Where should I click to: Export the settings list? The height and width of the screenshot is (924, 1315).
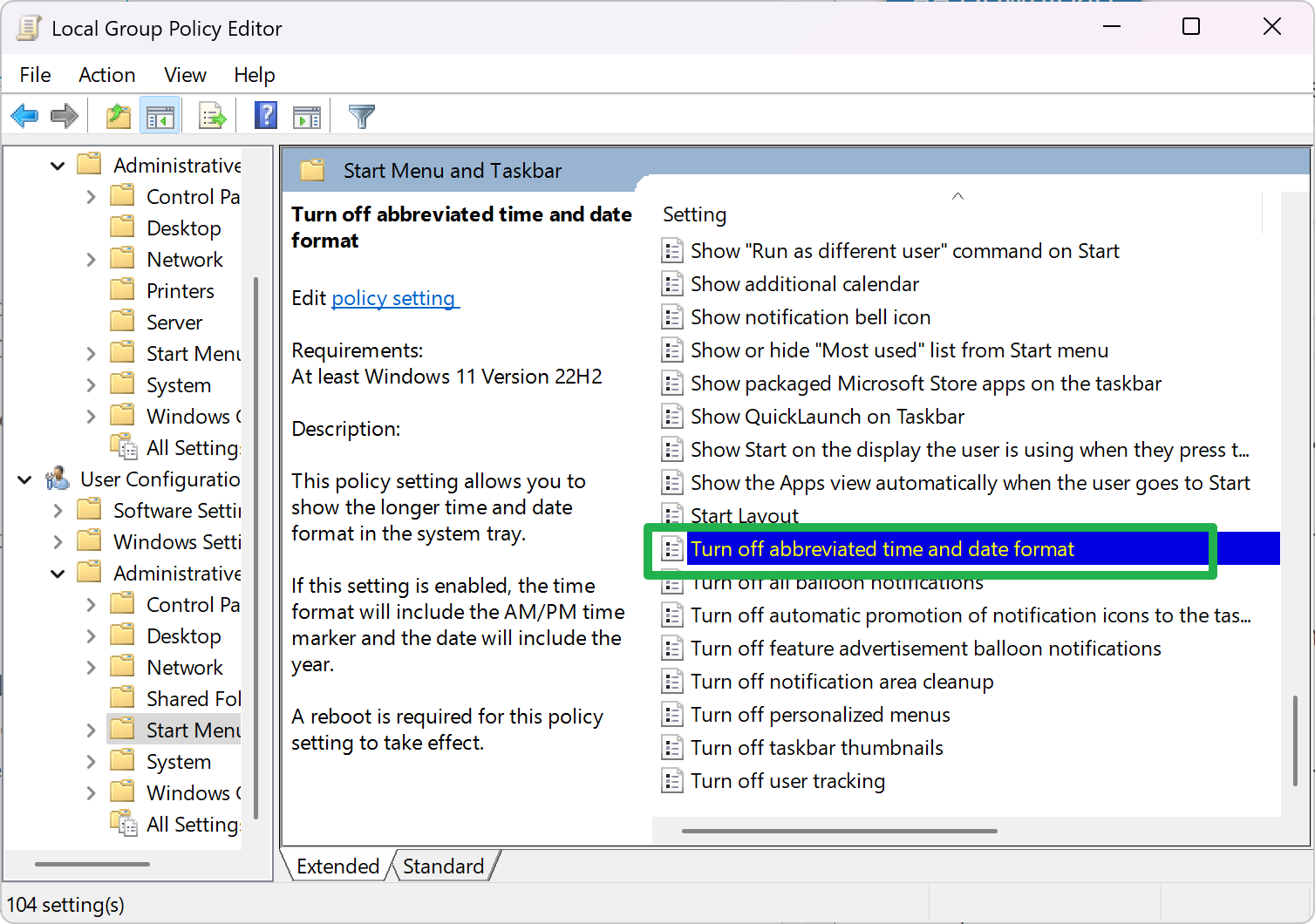(211, 115)
